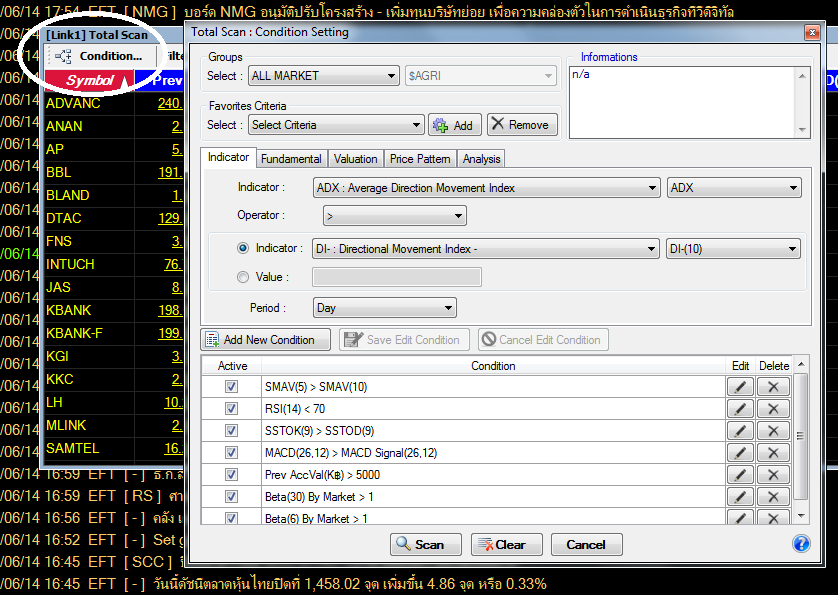The height and width of the screenshot is (595, 838).
Task: Edit the SSTOK(9) > SSTOD(9) condition
Action: tap(740, 431)
